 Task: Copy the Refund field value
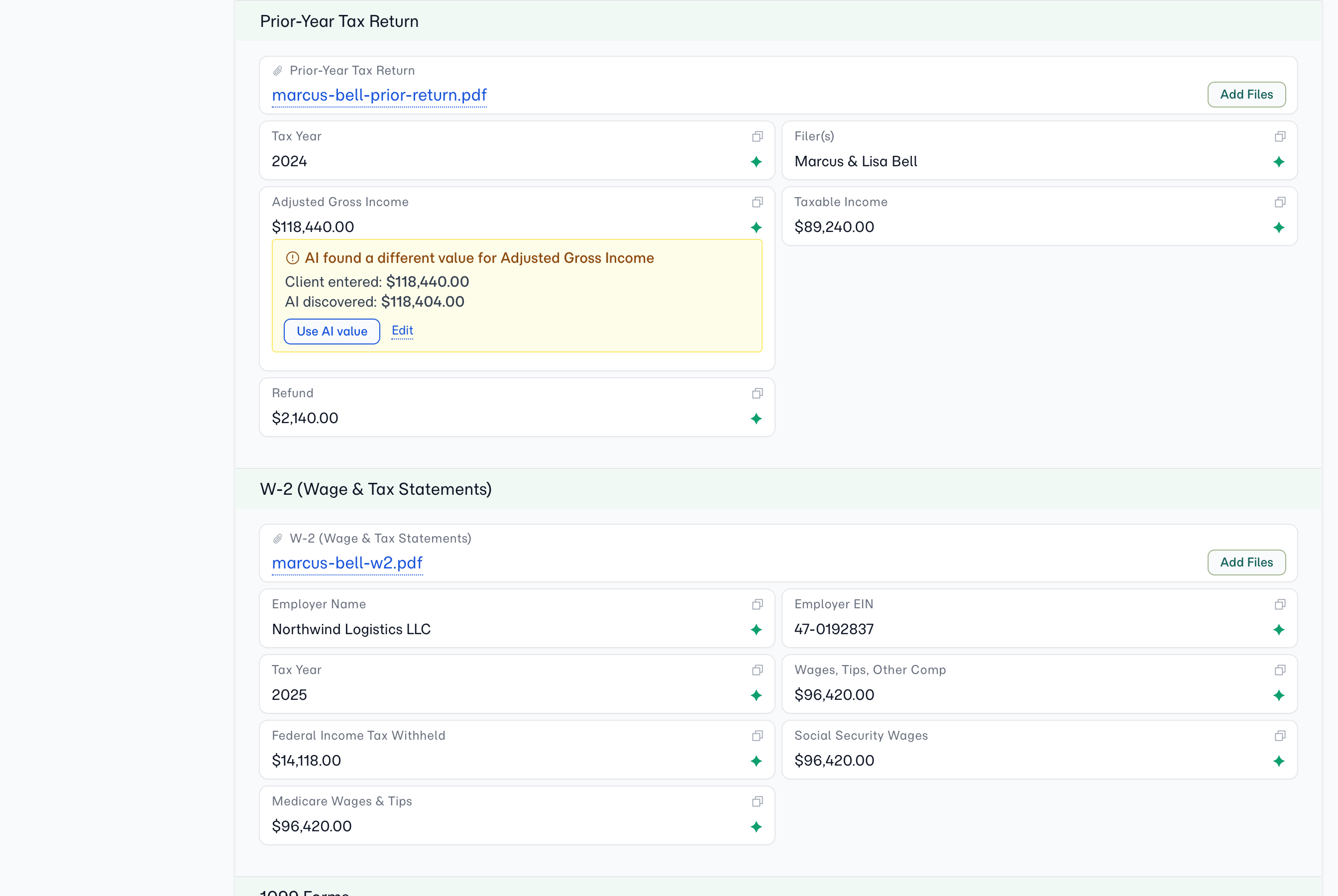point(758,393)
